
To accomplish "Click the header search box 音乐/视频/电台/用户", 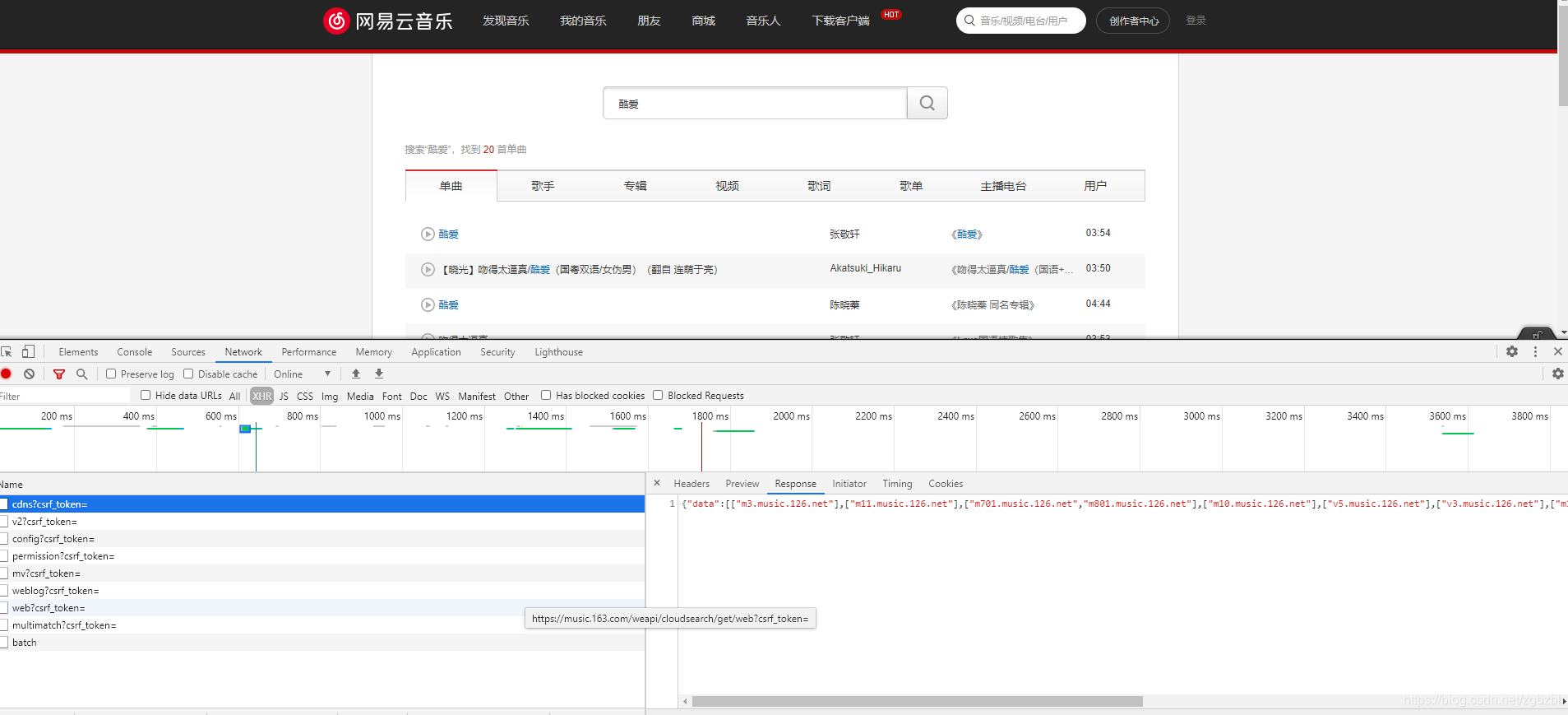I will [x=1021, y=21].
